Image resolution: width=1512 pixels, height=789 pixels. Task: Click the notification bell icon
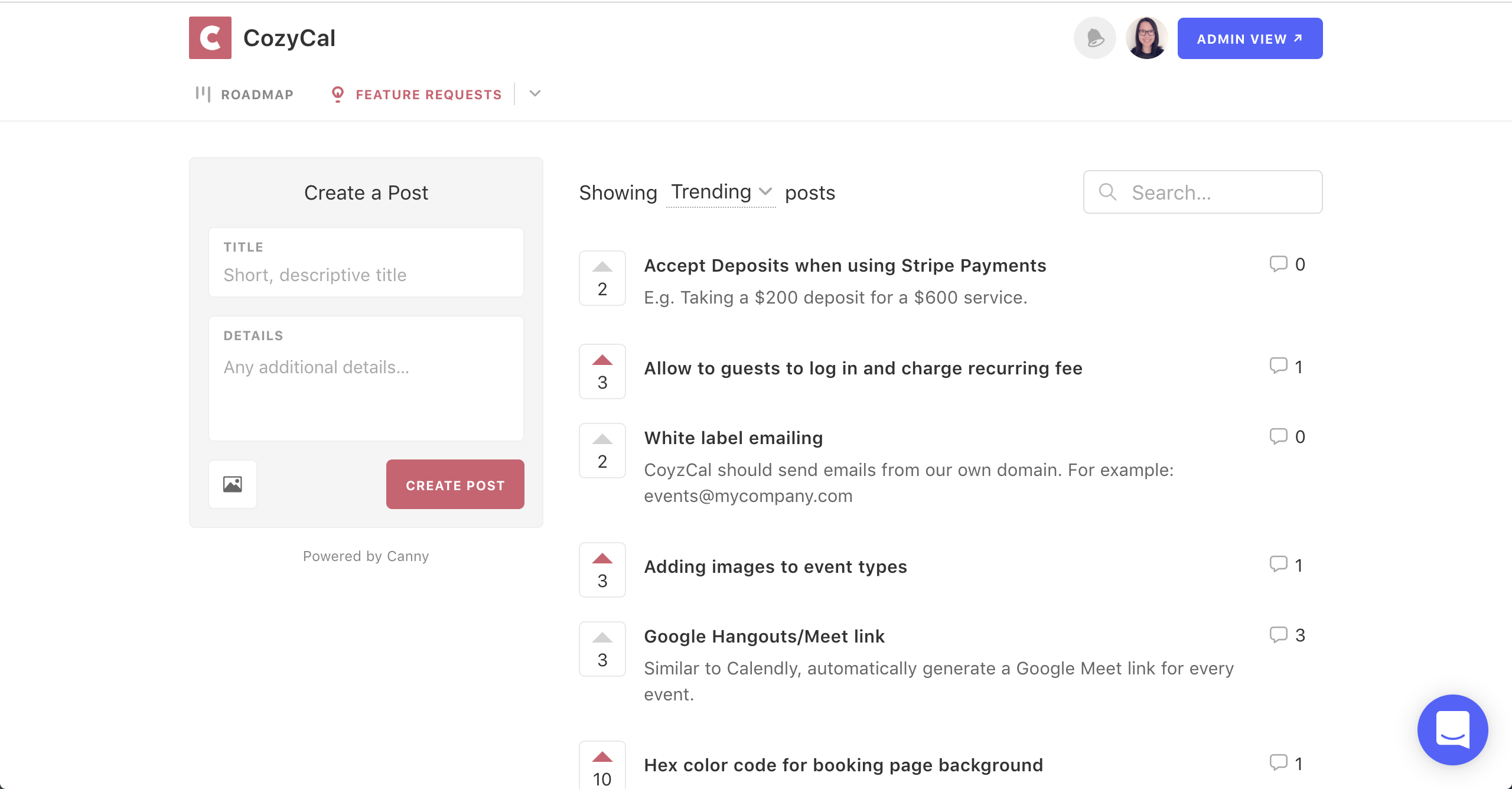[x=1094, y=38]
